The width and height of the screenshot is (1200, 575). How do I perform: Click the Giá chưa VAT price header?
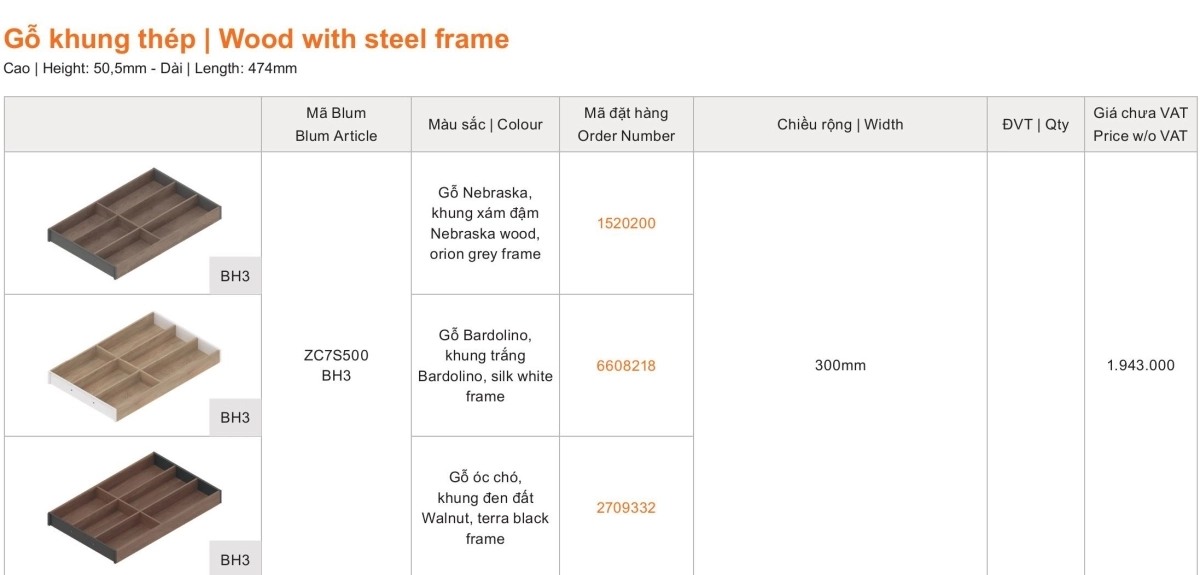coord(1140,125)
